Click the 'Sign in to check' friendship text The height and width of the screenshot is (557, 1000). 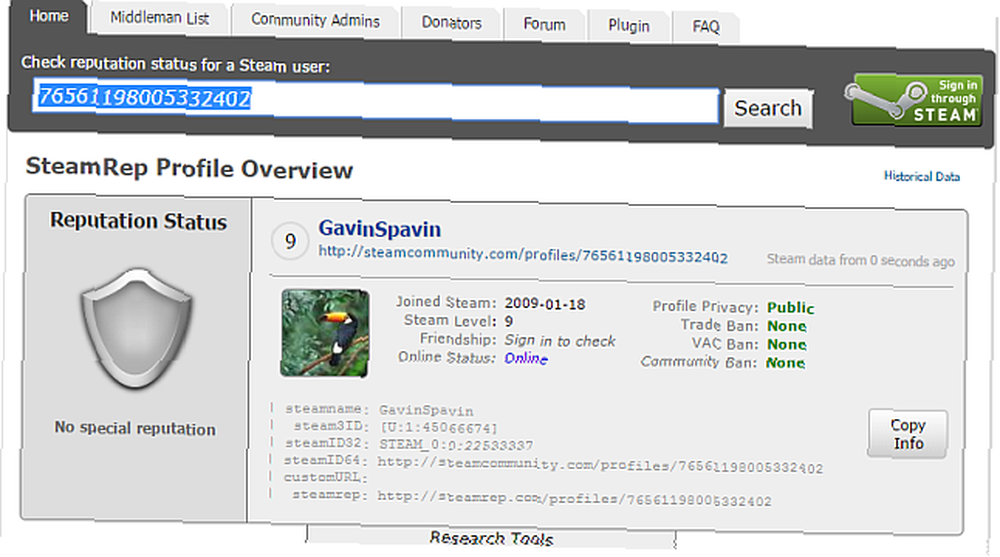point(560,341)
